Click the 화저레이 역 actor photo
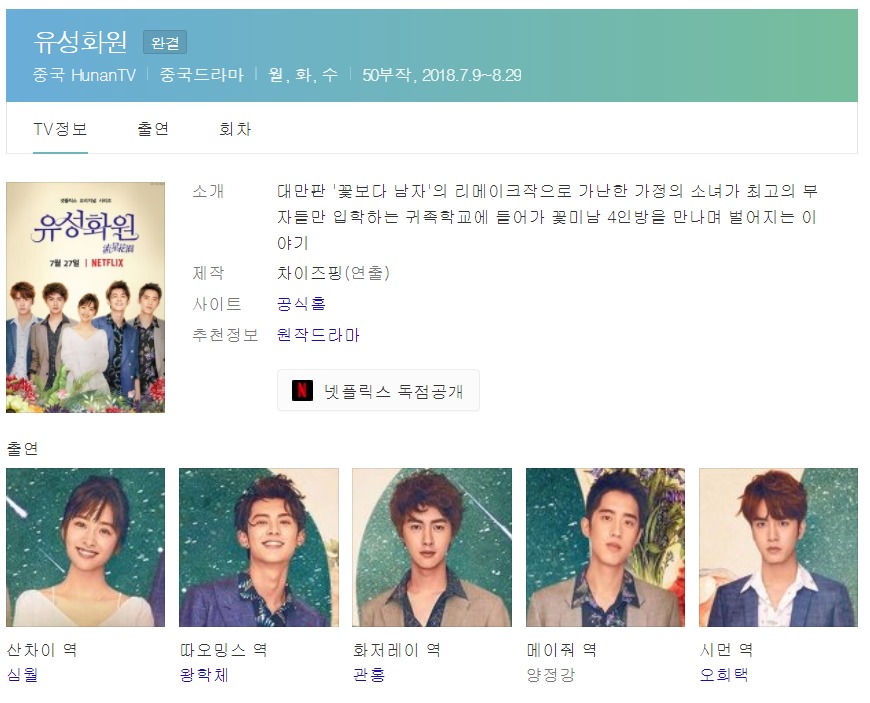Screen dimensions: 870x703 (x=432, y=548)
